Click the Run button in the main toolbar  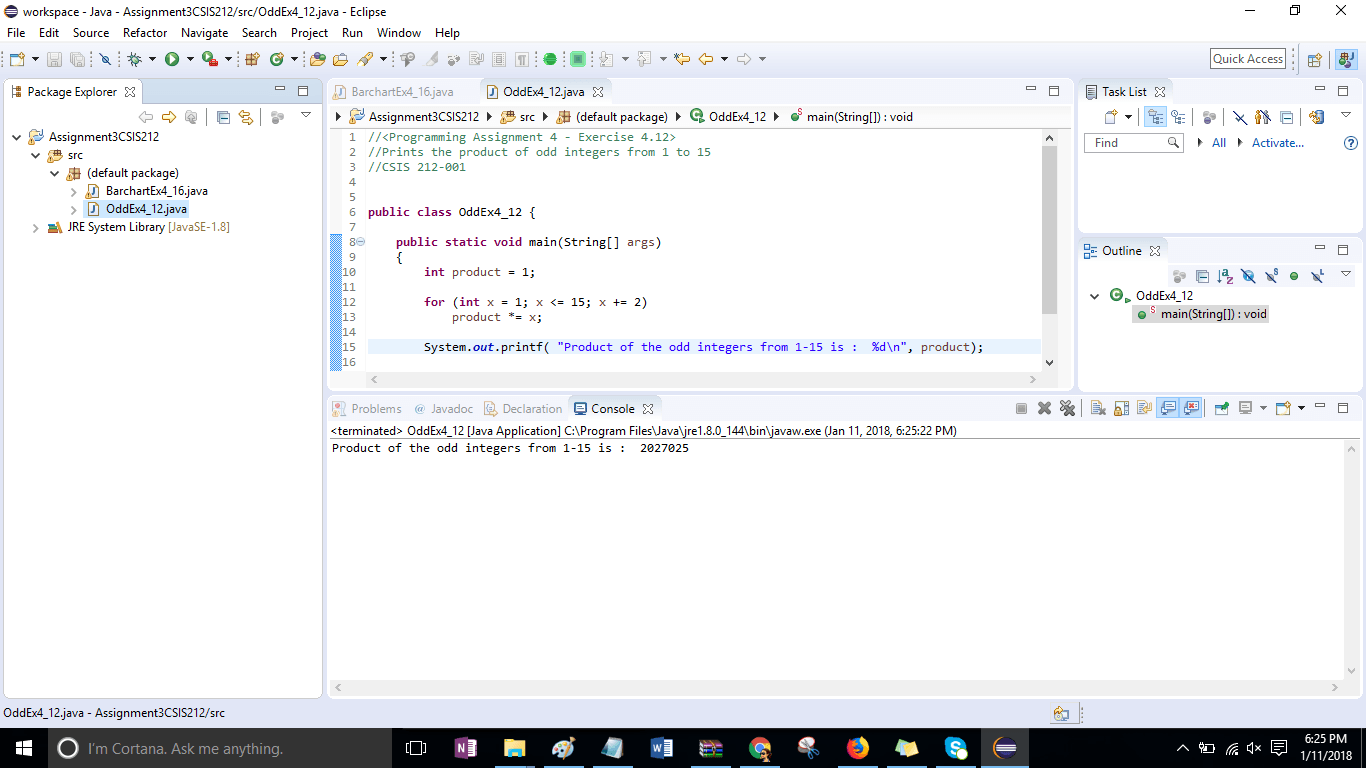[172, 59]
